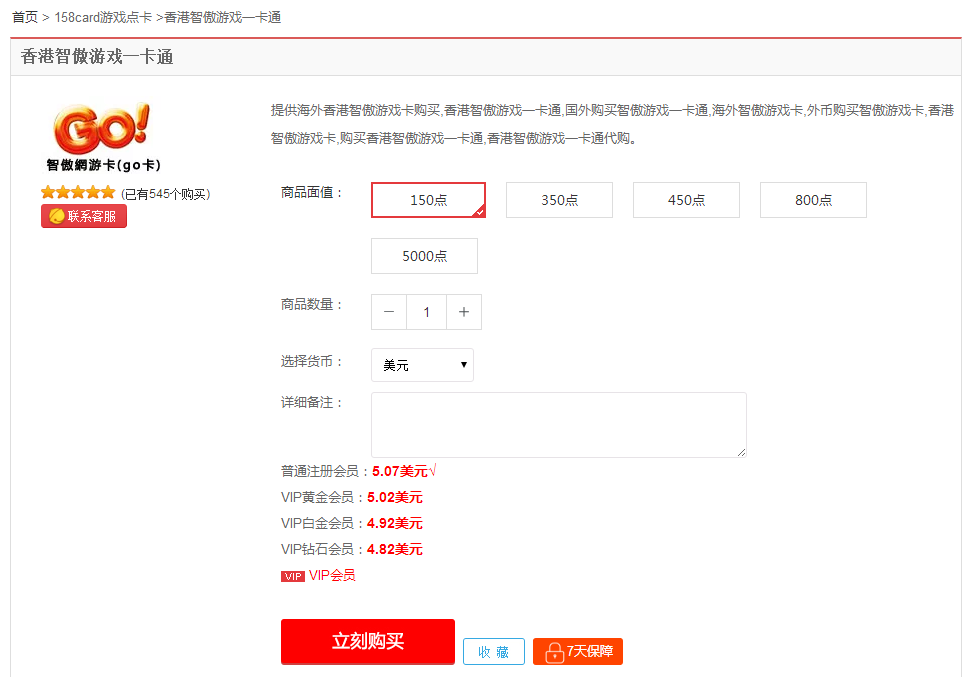
Task: Select the 5000点 face value
Action: tap(424, 256)
